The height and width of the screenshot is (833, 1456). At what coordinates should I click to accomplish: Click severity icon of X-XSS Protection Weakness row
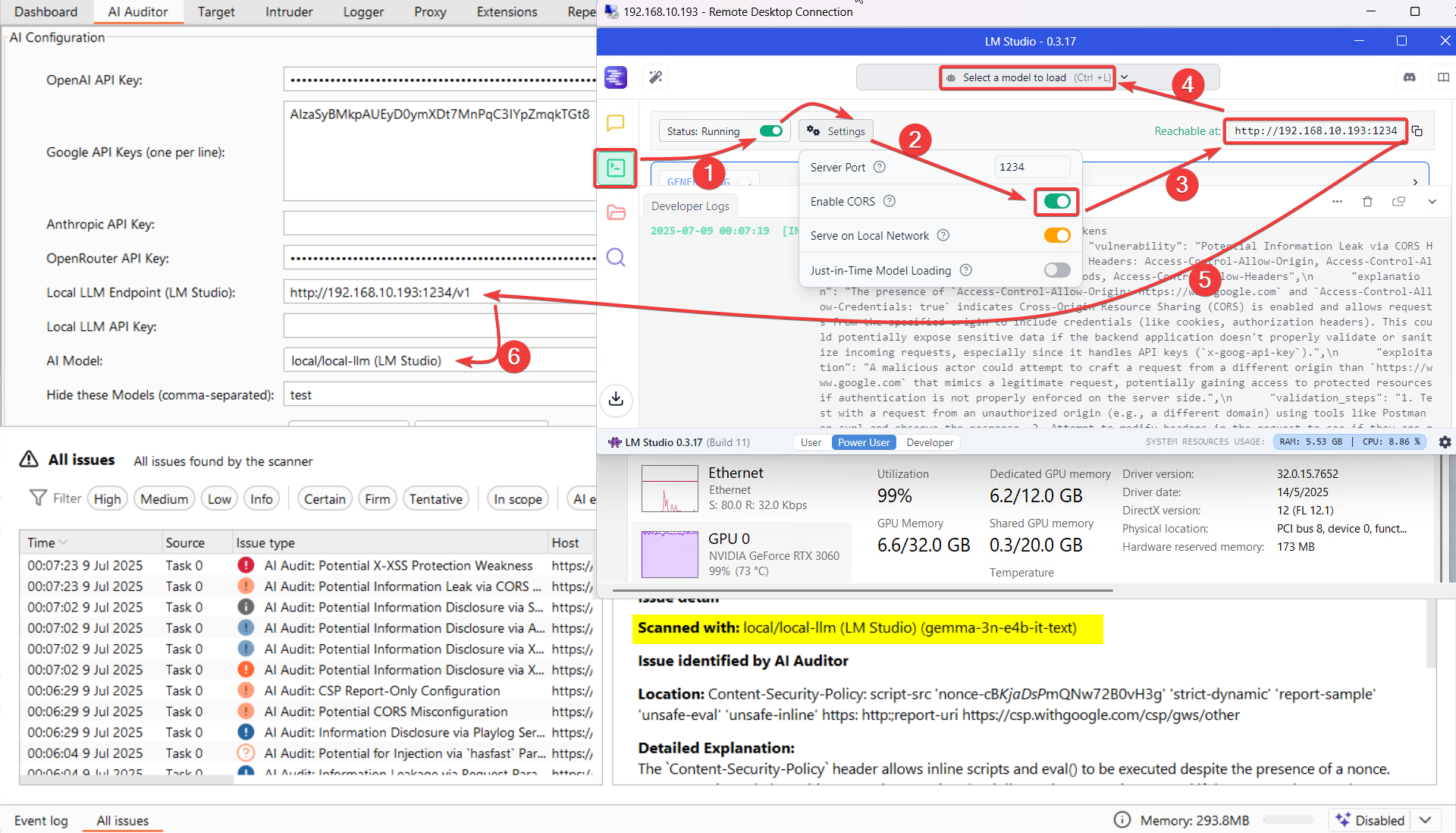(246, 565)
